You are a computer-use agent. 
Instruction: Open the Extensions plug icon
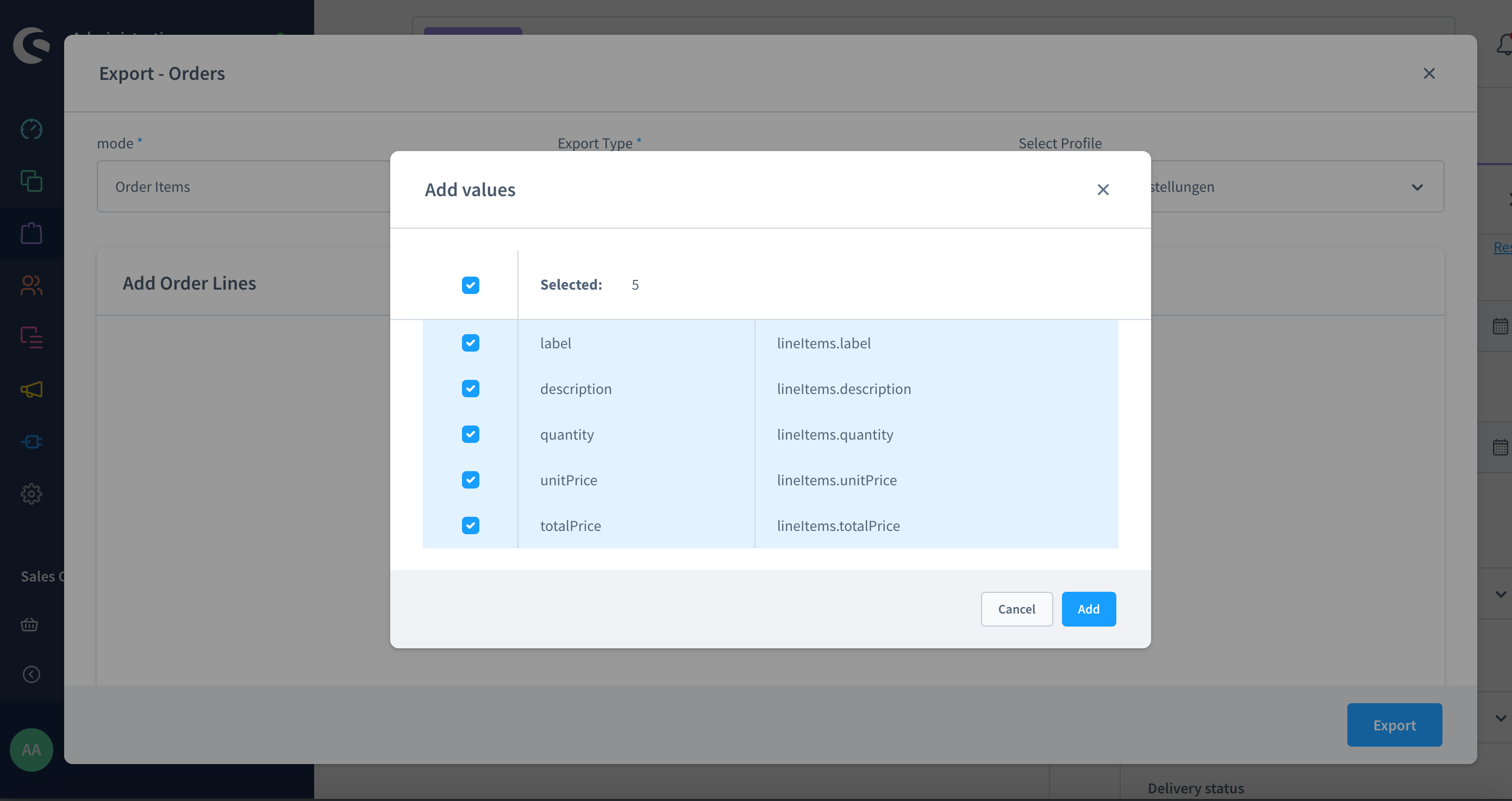pyautogui.click(x=31, y=442)
